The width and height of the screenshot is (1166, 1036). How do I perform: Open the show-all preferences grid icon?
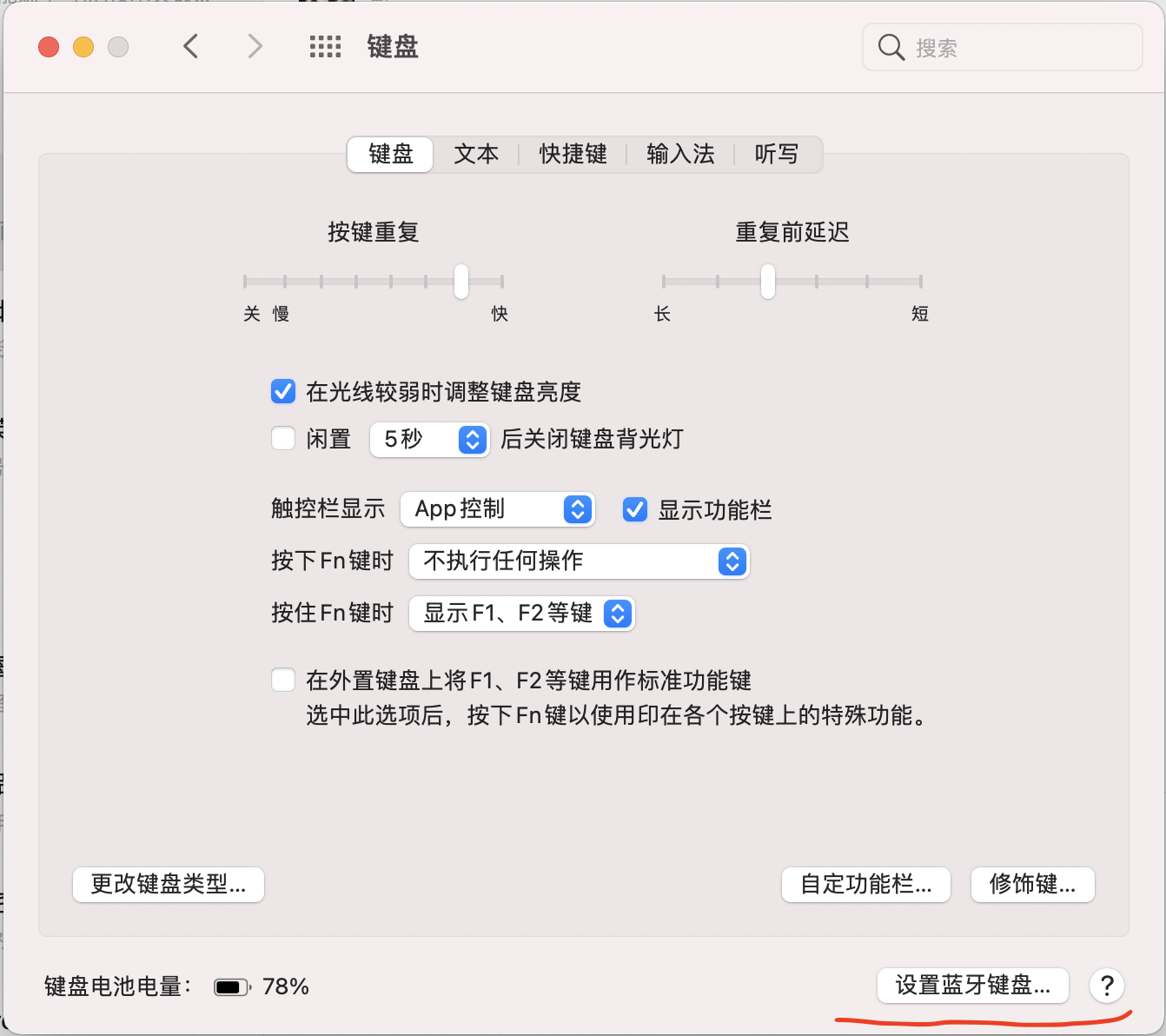coord(325,46)
